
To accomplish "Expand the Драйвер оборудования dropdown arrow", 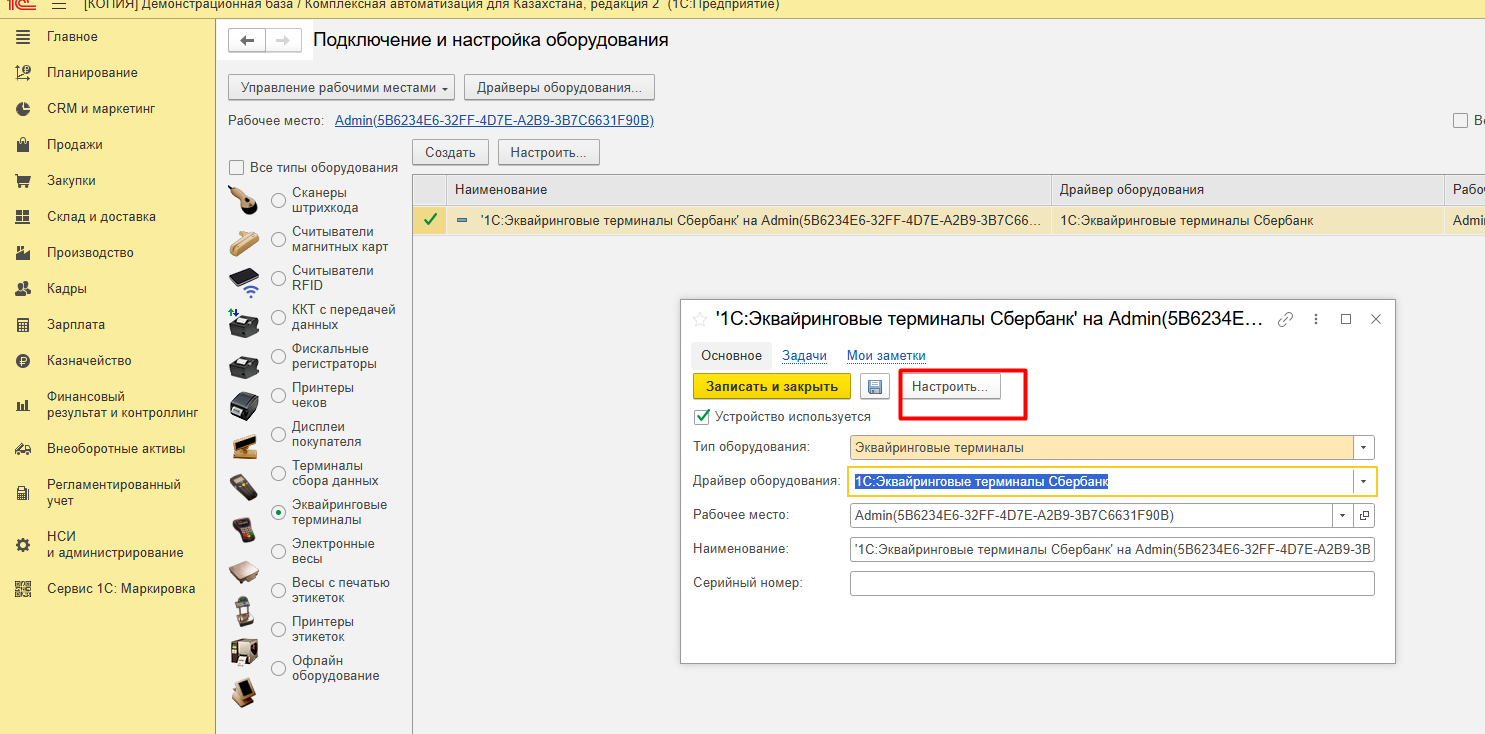I will point(1364,482).
